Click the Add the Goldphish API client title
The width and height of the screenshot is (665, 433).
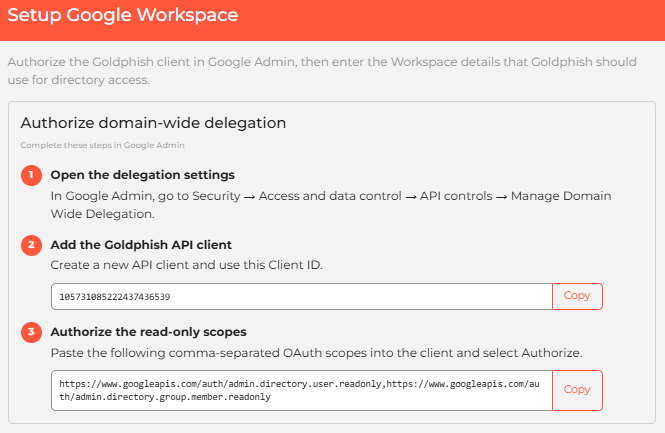click(141, 245)
